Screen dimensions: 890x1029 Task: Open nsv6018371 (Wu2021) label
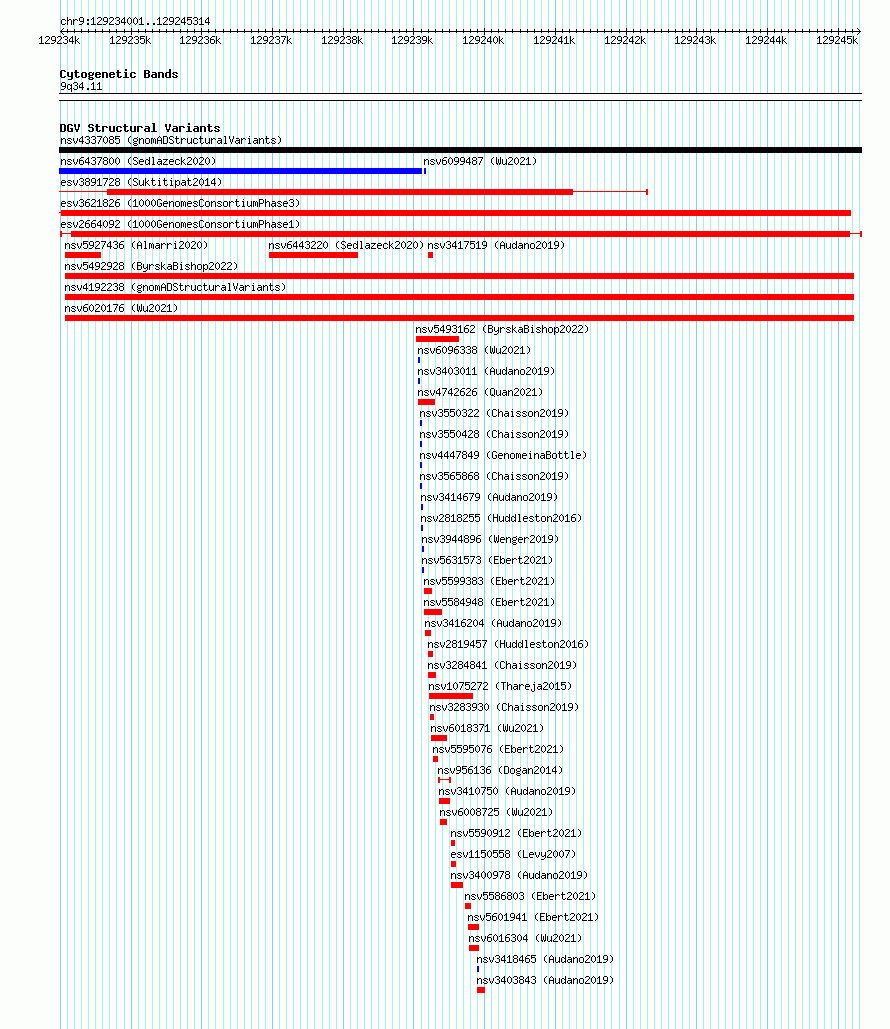click(488, 728)
